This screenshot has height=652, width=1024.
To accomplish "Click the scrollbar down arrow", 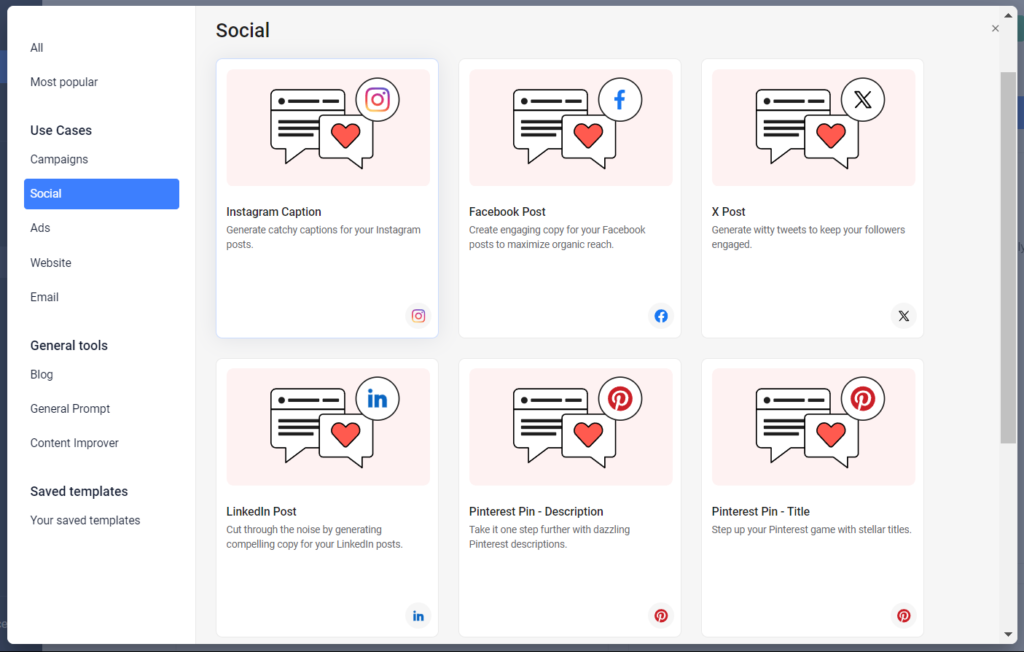I will click(x=1008, y=634).
